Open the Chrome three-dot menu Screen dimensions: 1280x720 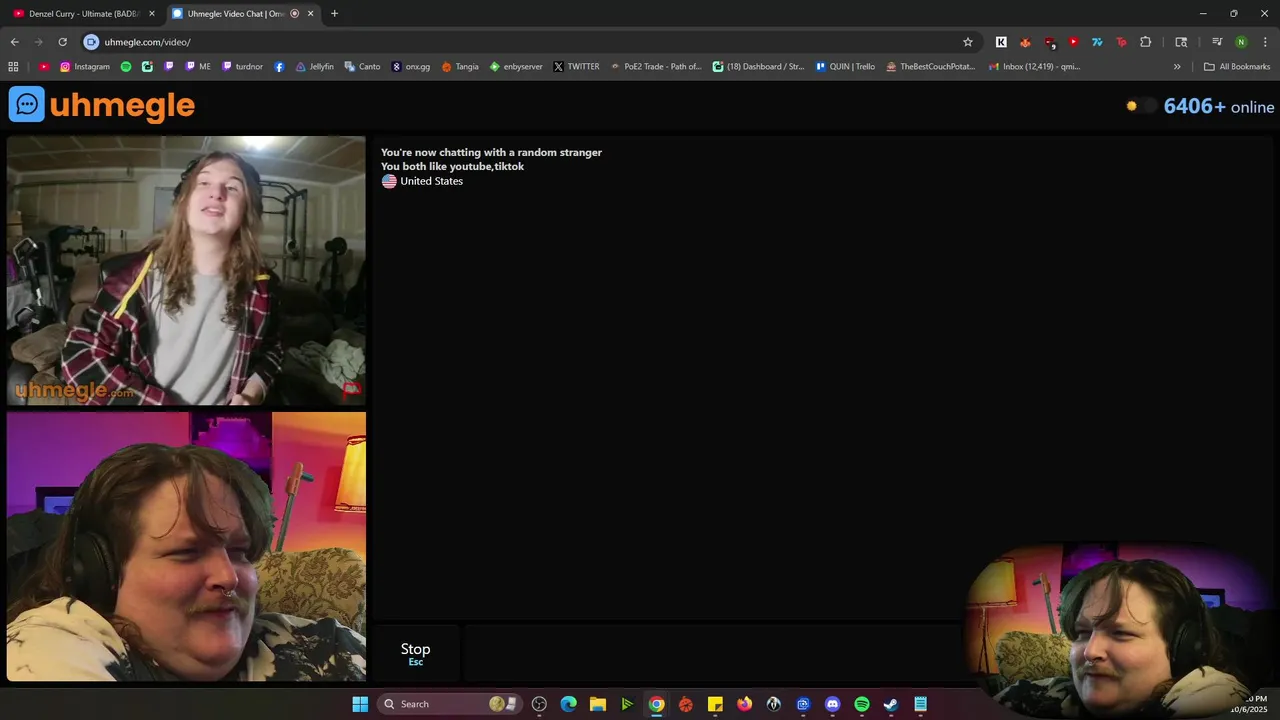tap(1265, 42)
